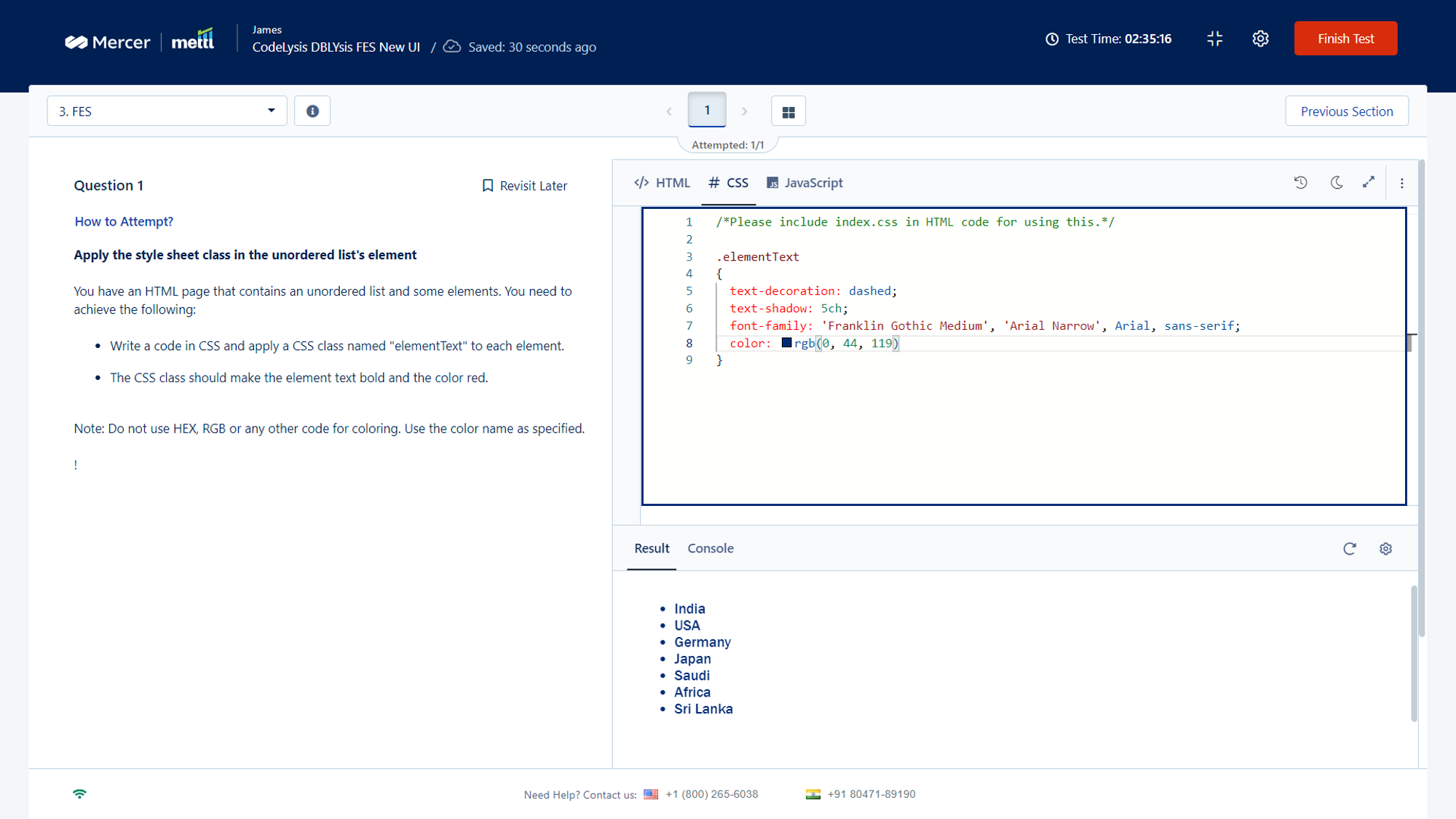Click the JavaScript tab JS icon
This screenshot has width=1456, height=819.
click(772, 183)
